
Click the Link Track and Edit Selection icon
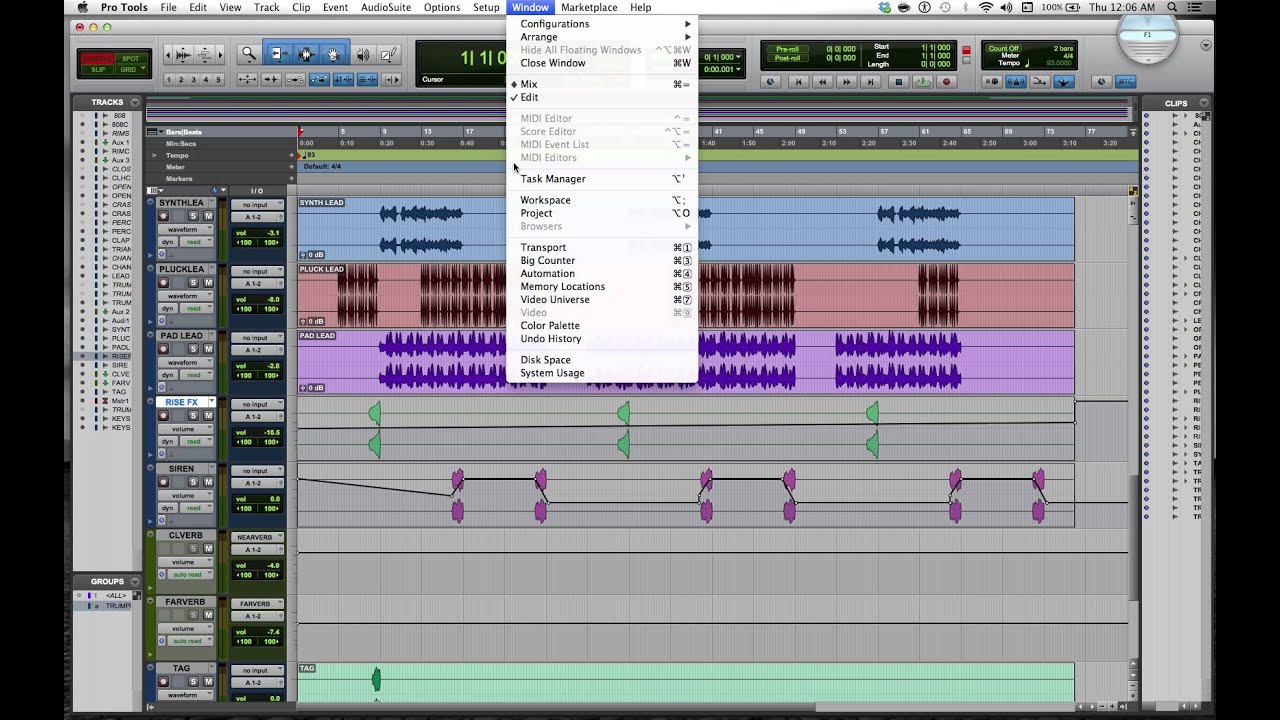pyautogui.click(x=367, y=79)
